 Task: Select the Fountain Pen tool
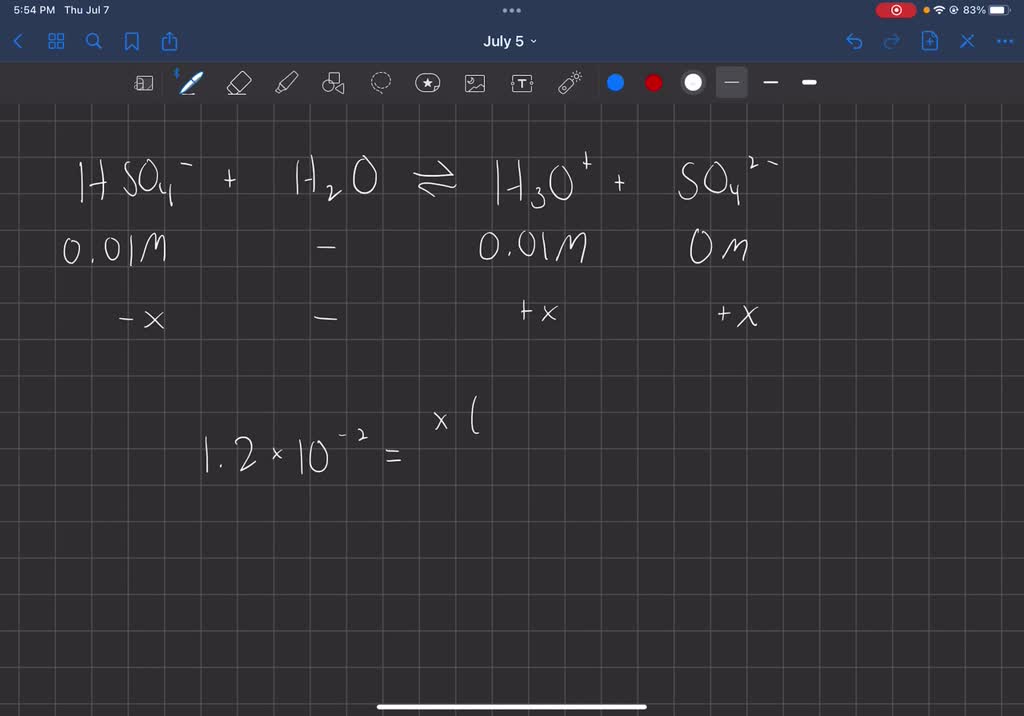click(x=190, y=83)
